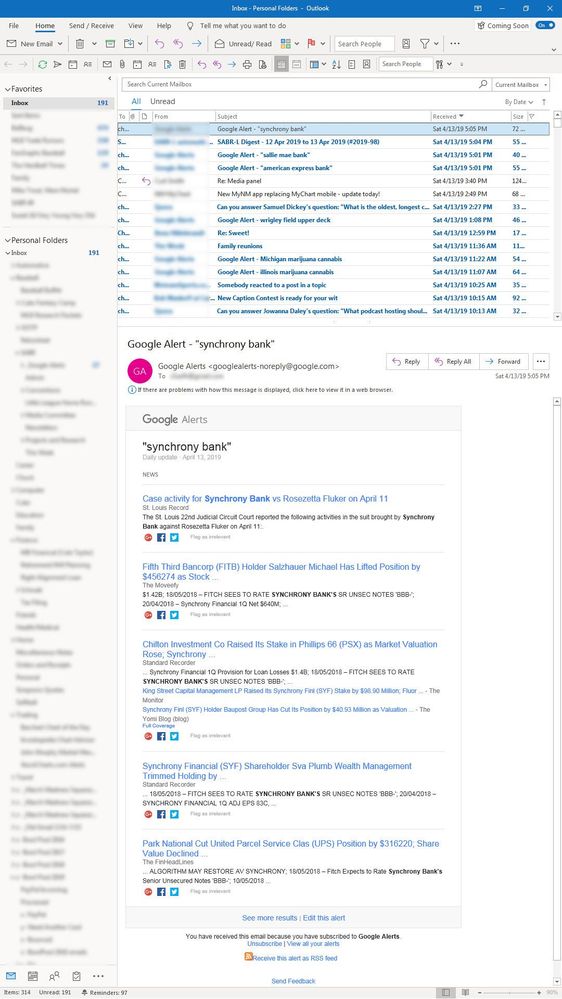The height and width of the screenshot is (999, 562).
Task: Click the Edit this alert link
Action: pyautogui.click(x=324, y=917)
